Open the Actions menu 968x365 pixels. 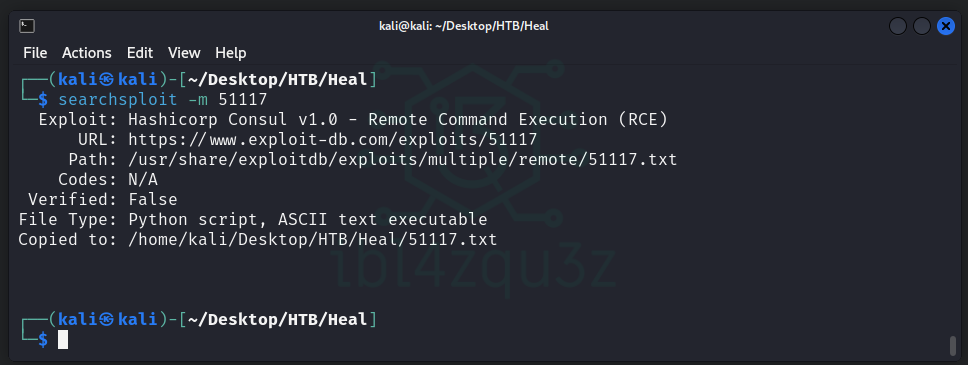point(87,53)
